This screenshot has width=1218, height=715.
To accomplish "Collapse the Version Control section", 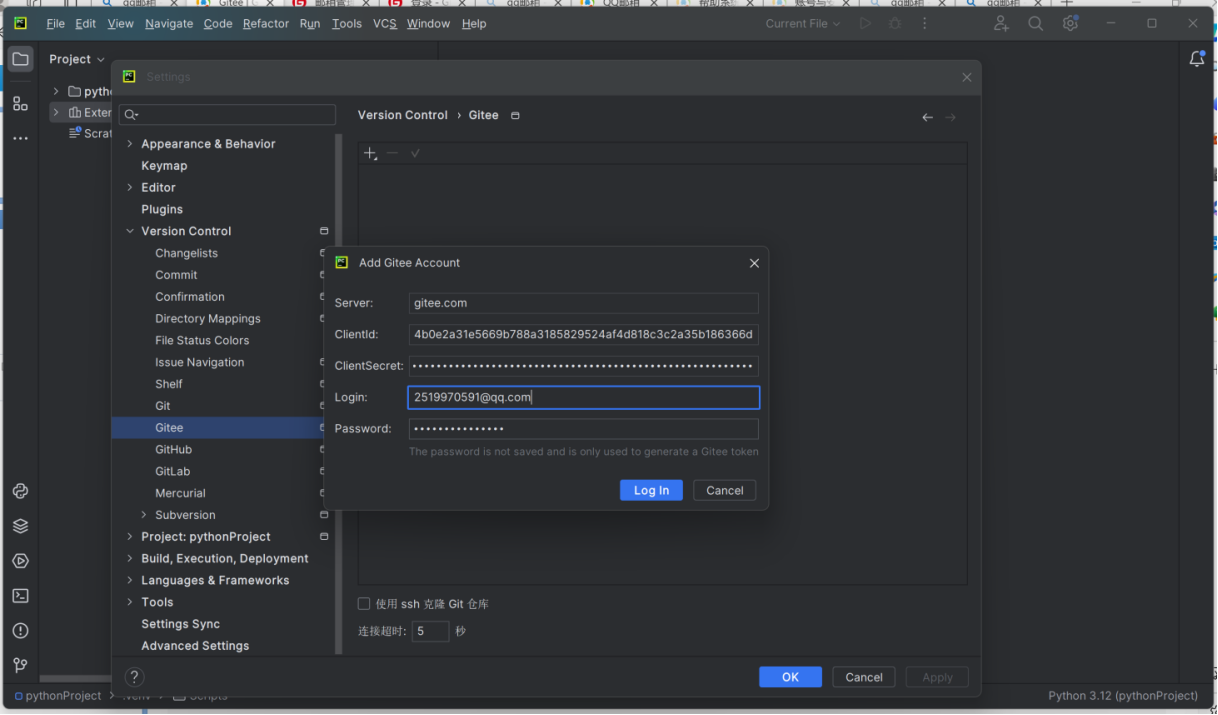I will 130,231.
